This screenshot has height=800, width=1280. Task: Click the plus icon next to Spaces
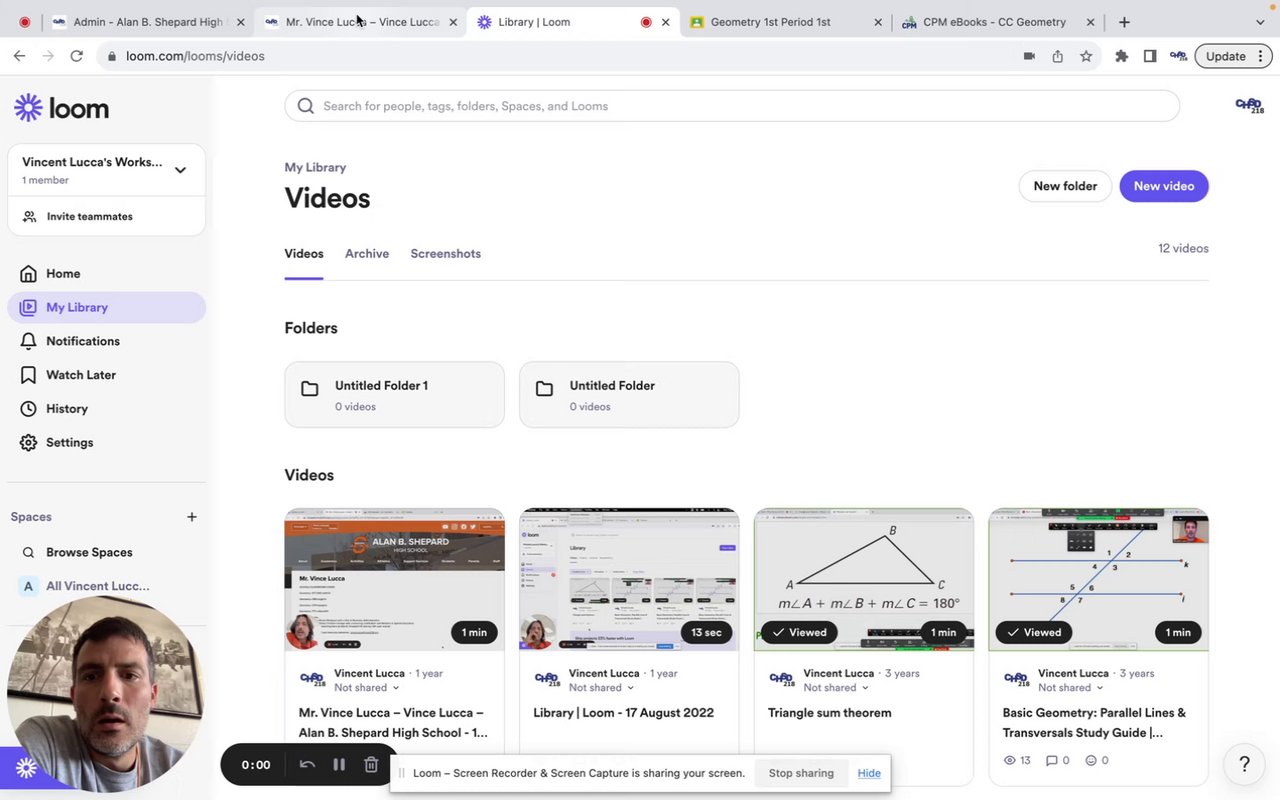(192, 517)
